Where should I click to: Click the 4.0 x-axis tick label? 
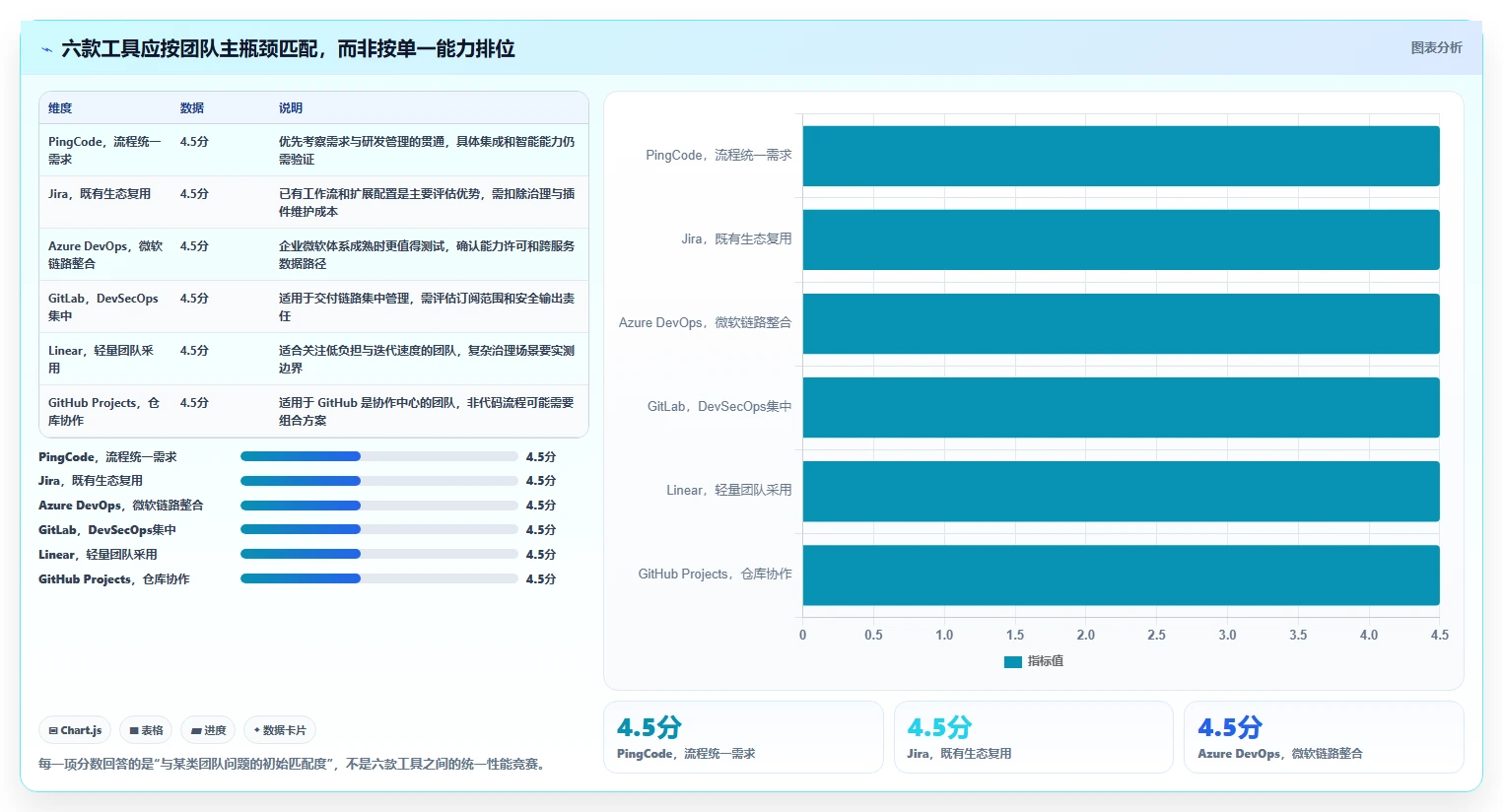1369,635
